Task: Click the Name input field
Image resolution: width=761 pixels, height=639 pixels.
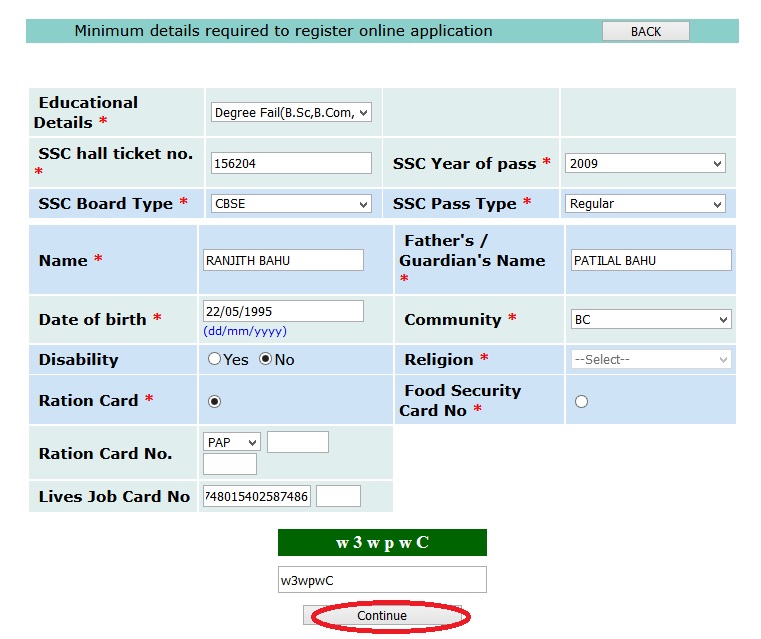Action: coord(283,260)
